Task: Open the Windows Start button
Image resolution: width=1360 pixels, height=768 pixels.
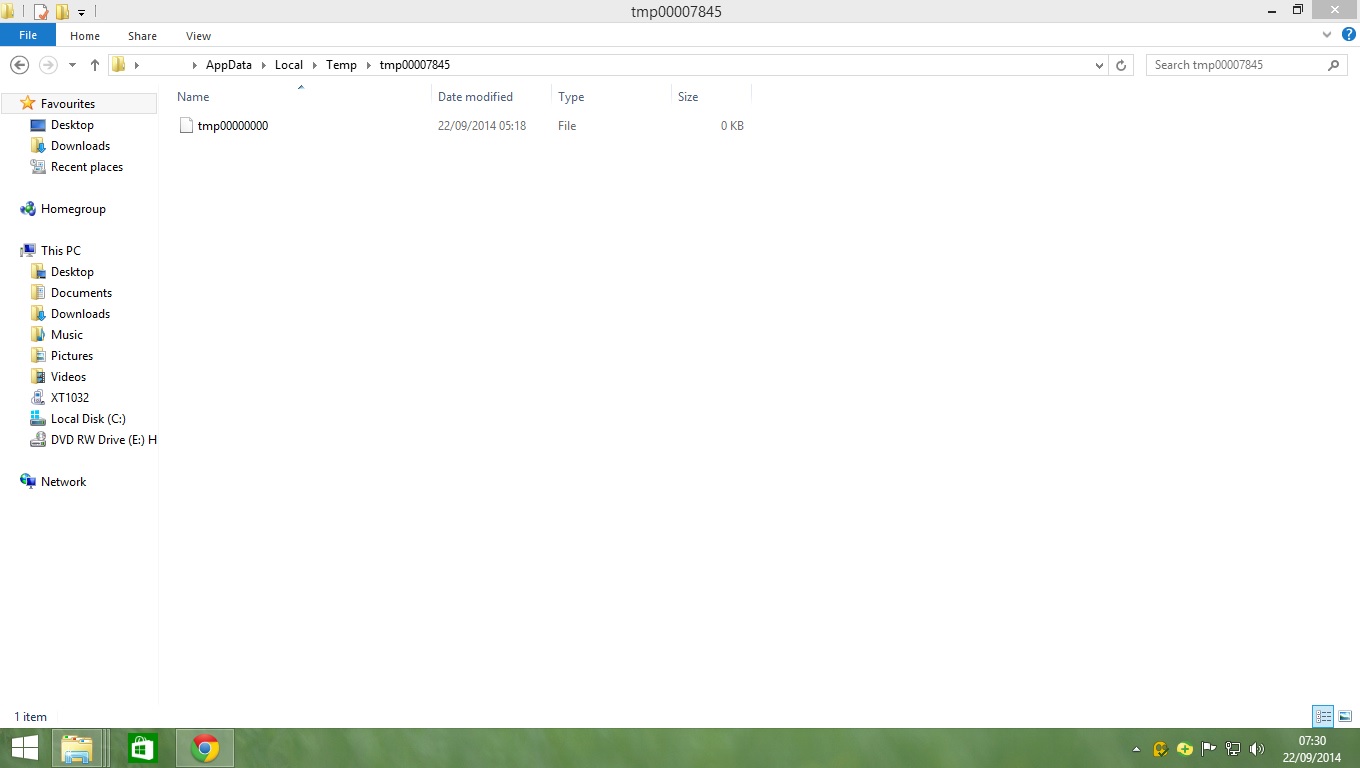Action: tap(24, 748)
